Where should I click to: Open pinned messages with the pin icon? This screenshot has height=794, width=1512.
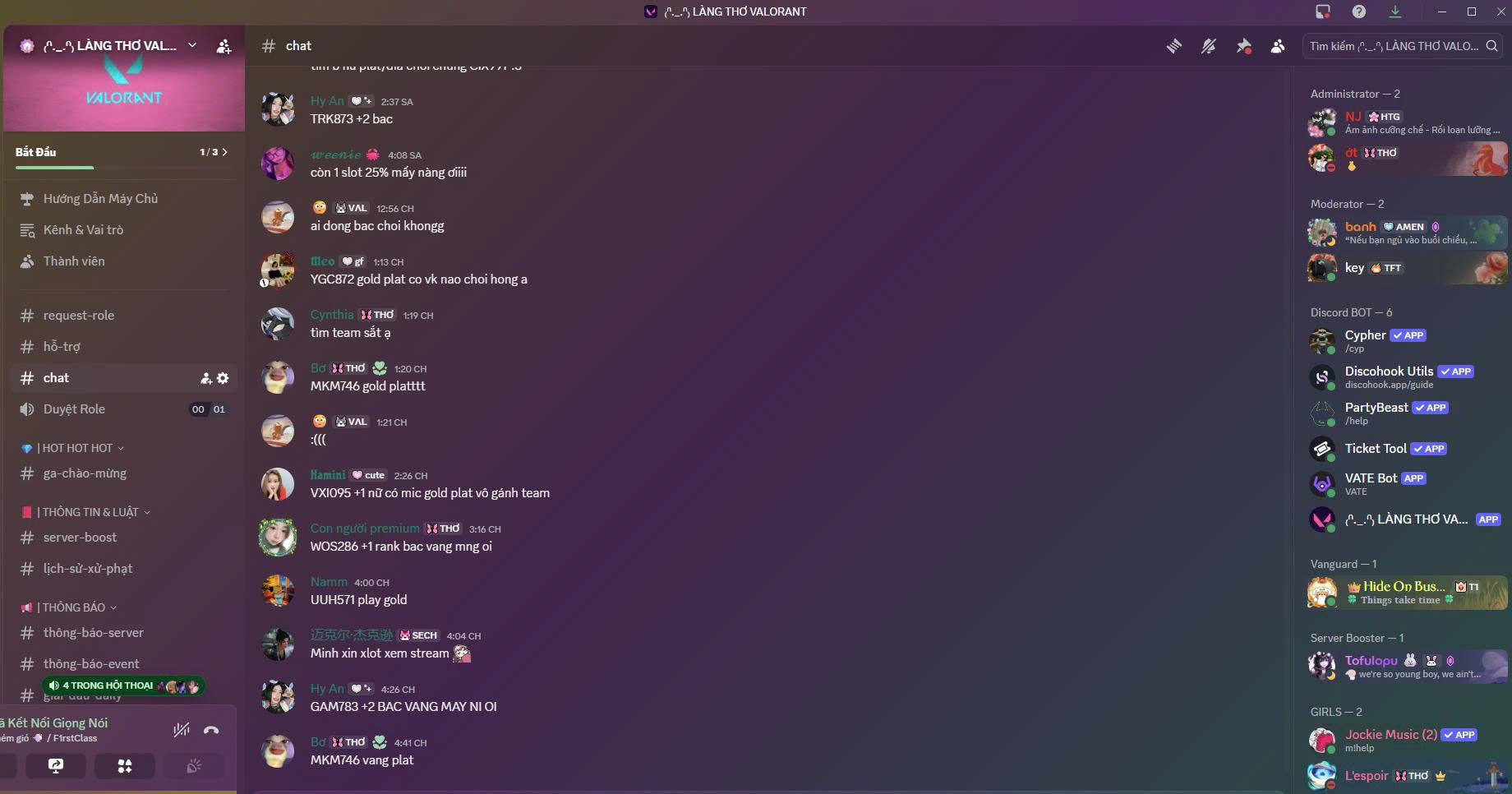[x=1243, y=46]
